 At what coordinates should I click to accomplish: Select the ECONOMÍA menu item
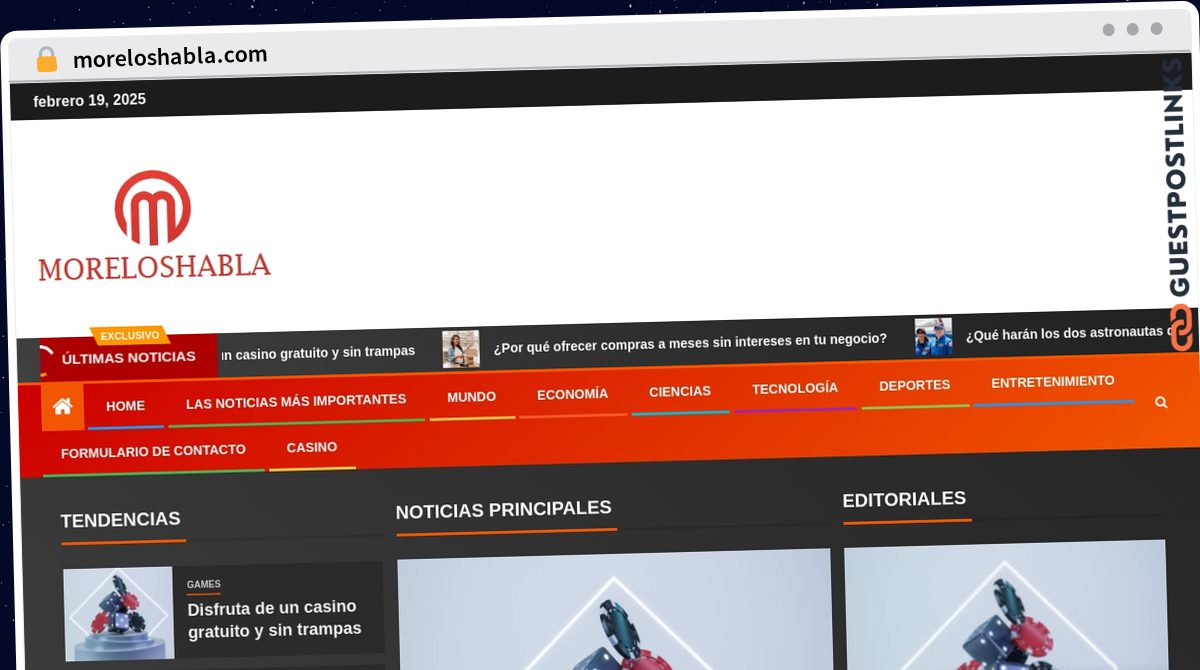(x=572, y=394)
